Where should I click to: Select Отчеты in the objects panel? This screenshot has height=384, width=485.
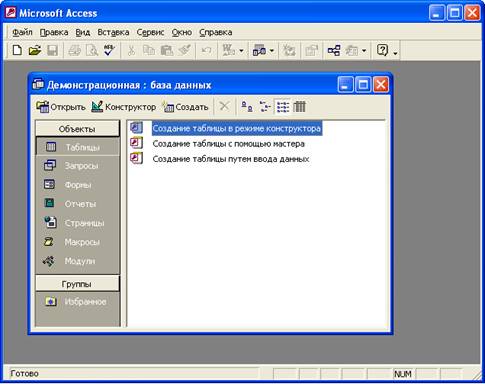[77, 204]
